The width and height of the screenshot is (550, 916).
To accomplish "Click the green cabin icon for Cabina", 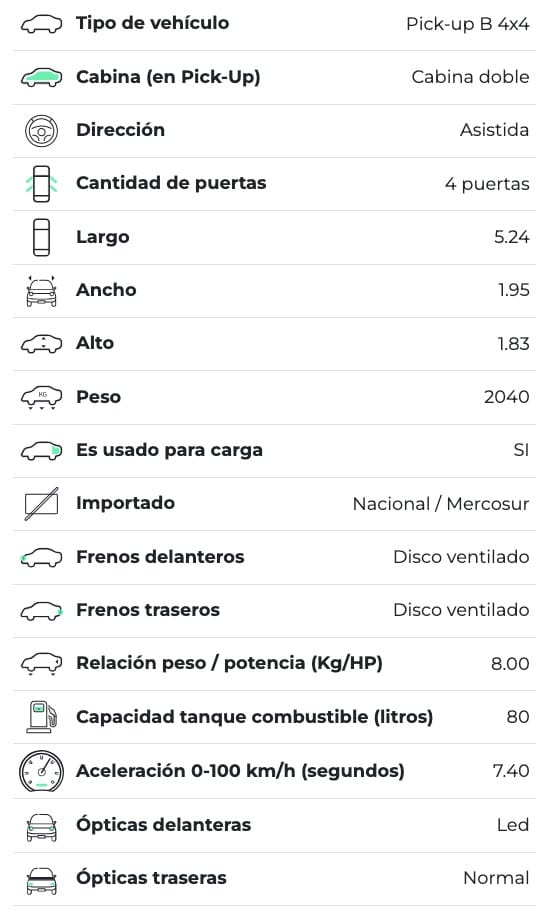I will point(41,78).
